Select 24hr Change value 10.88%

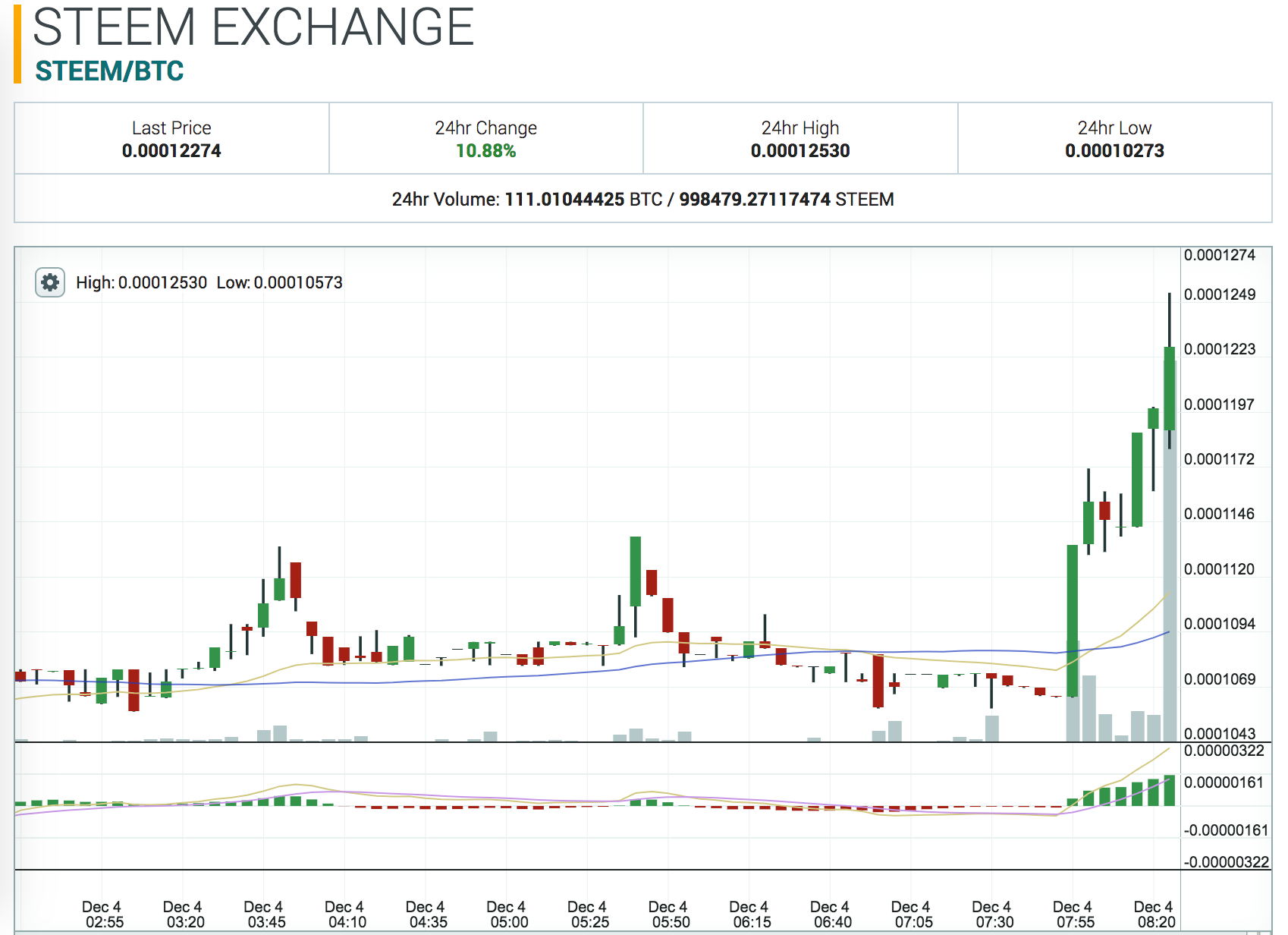coord(485,151)
